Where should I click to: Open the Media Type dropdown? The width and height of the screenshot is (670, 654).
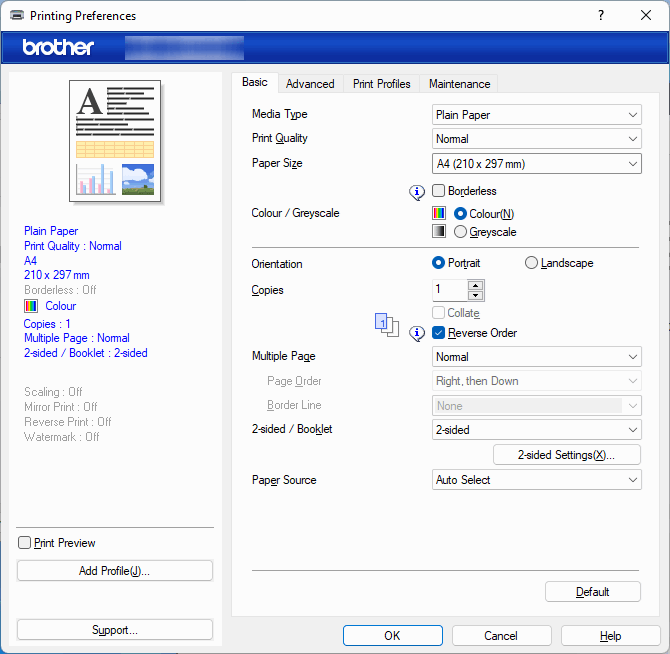537,115
